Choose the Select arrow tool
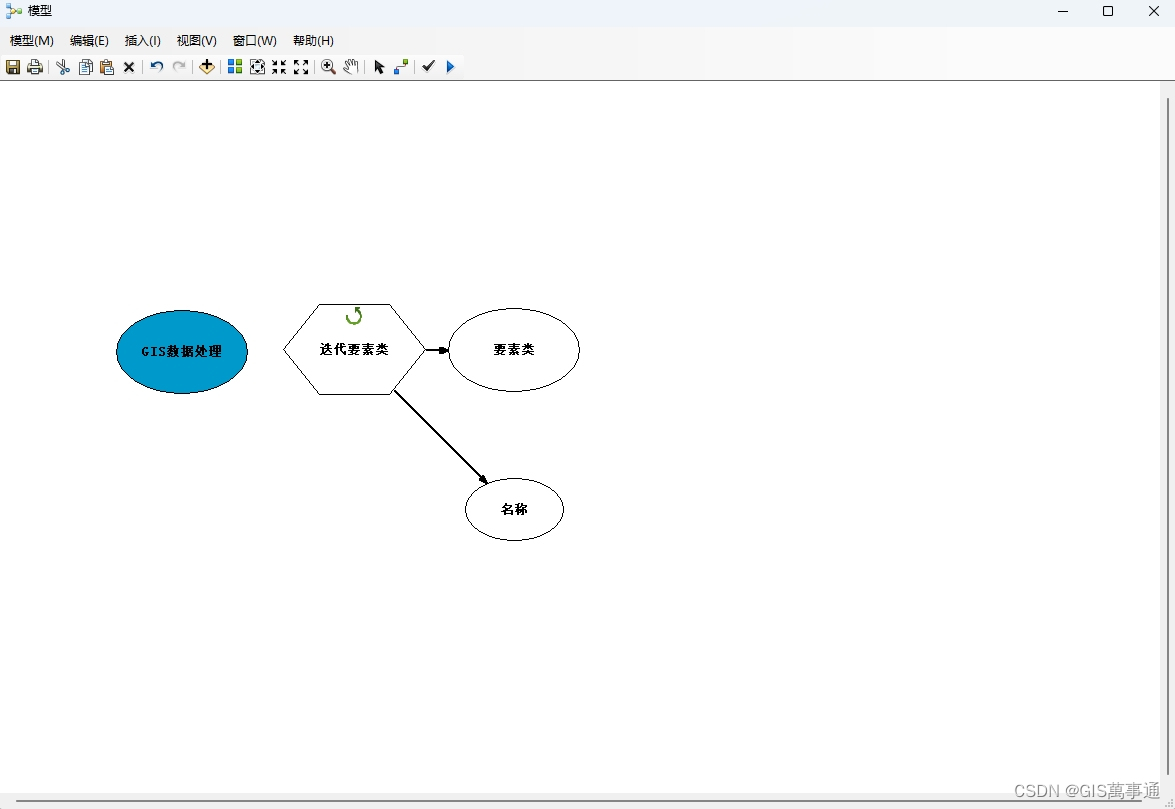Image resolution: width=1175 pixels, height=809 pixels. (379, 67)
